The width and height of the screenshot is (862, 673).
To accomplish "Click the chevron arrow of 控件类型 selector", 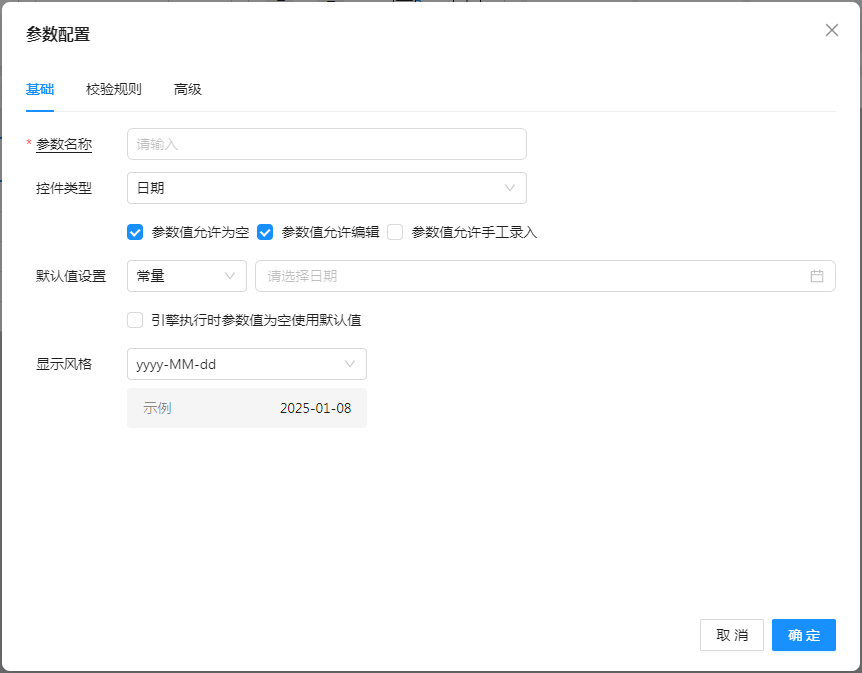I will click(510, 188).
